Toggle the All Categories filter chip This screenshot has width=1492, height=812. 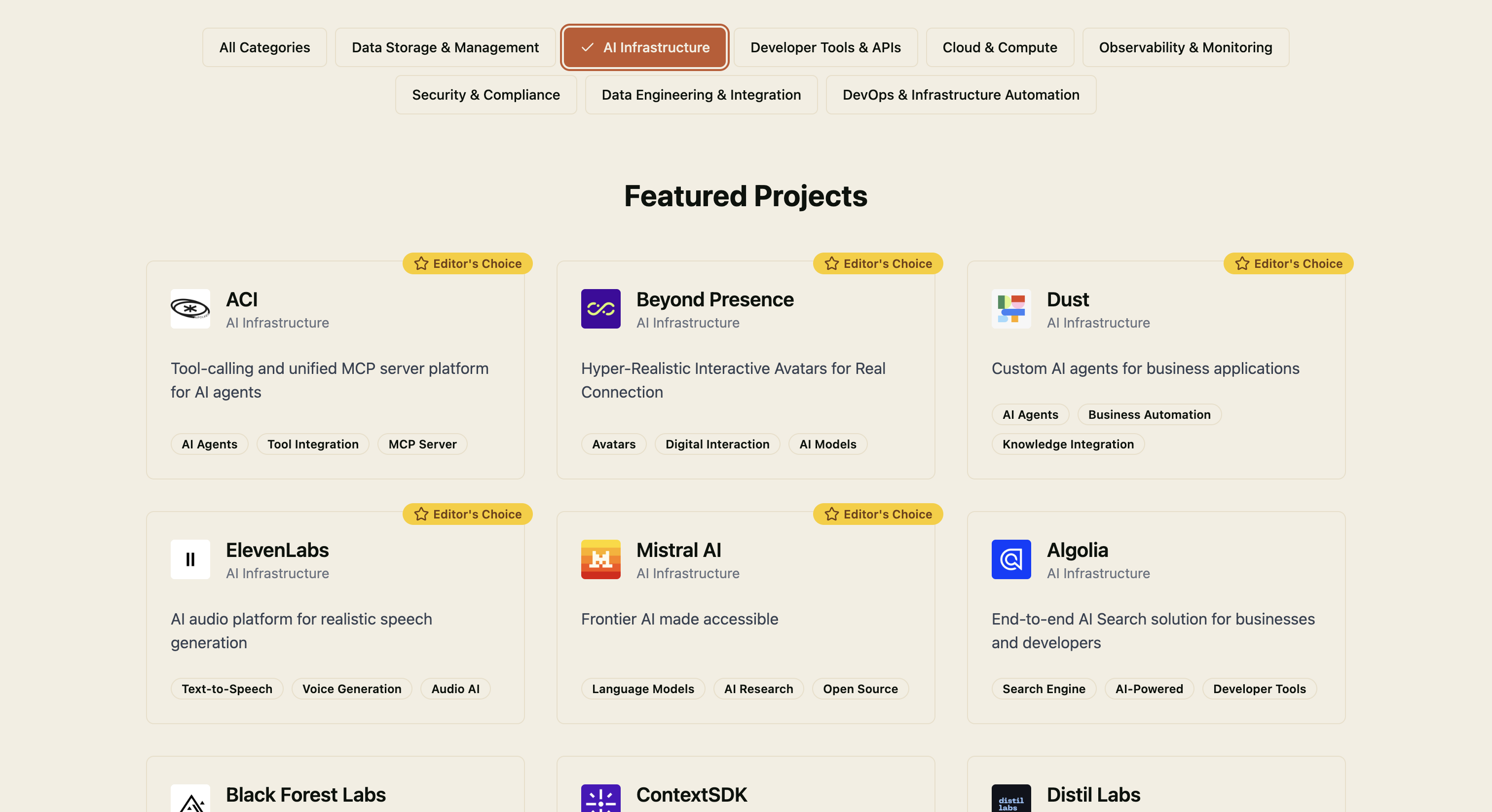(x=264, y=47)
